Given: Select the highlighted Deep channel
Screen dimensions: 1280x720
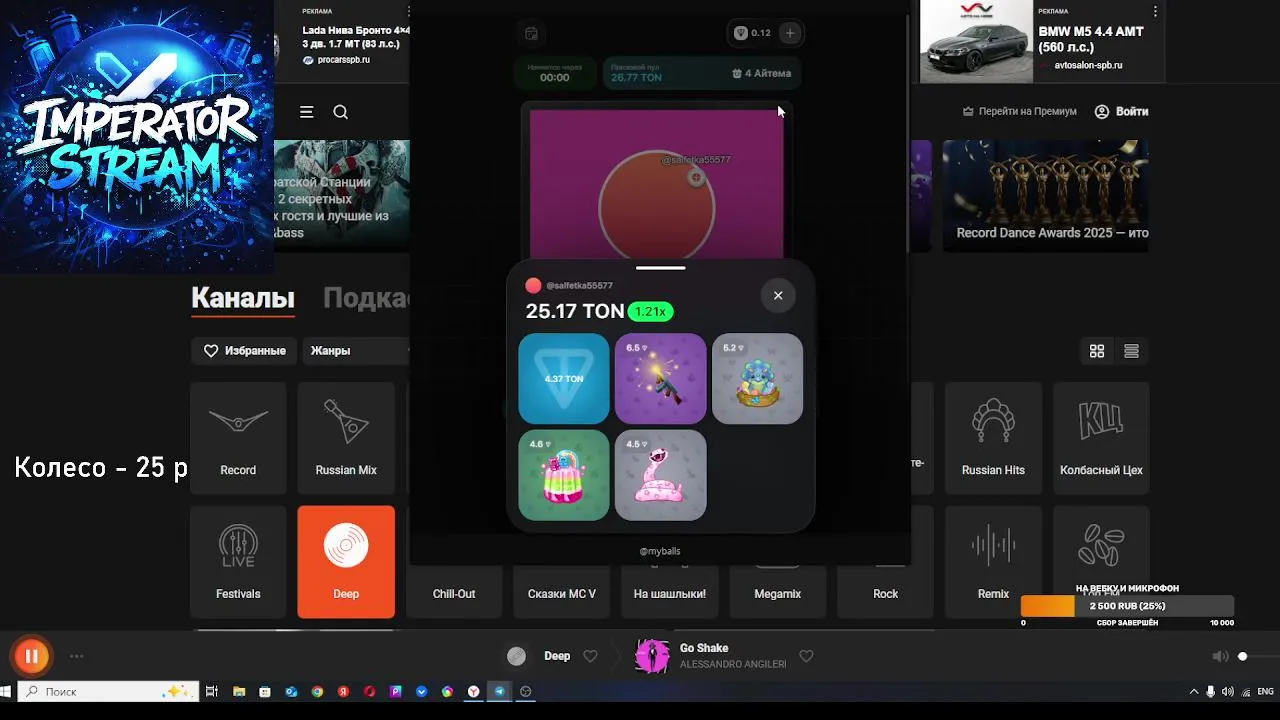Looking at the screenshot, I should pyautogui.click(x=346, y=562).
